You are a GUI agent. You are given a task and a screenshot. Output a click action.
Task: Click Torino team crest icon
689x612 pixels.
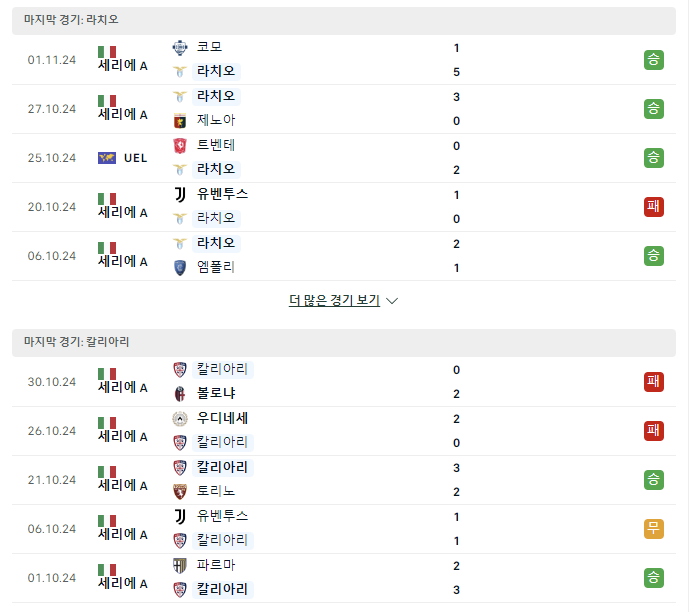[x=180, y=492]
